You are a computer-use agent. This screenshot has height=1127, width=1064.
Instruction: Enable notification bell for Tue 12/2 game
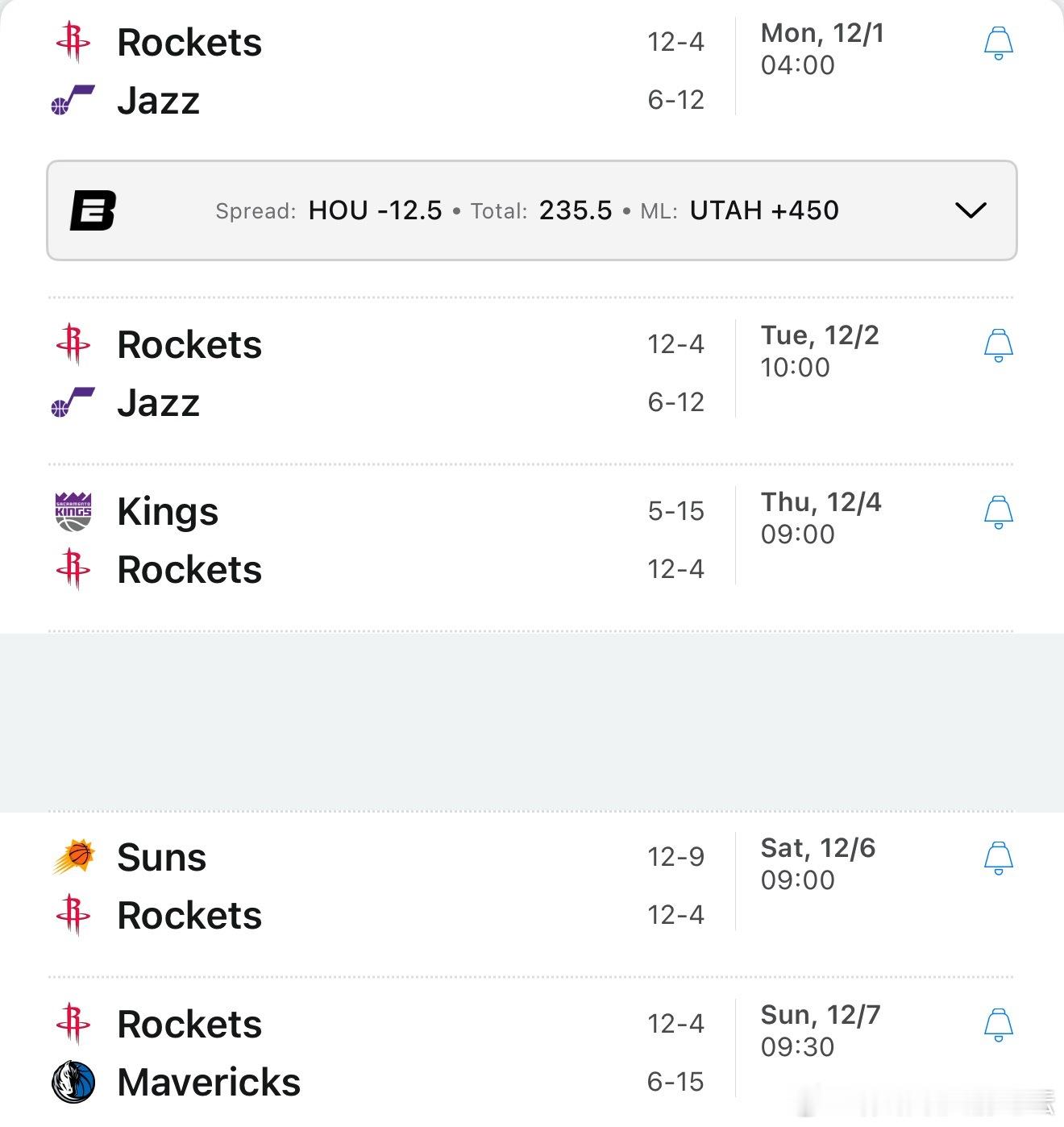click(x=998, y=345)
